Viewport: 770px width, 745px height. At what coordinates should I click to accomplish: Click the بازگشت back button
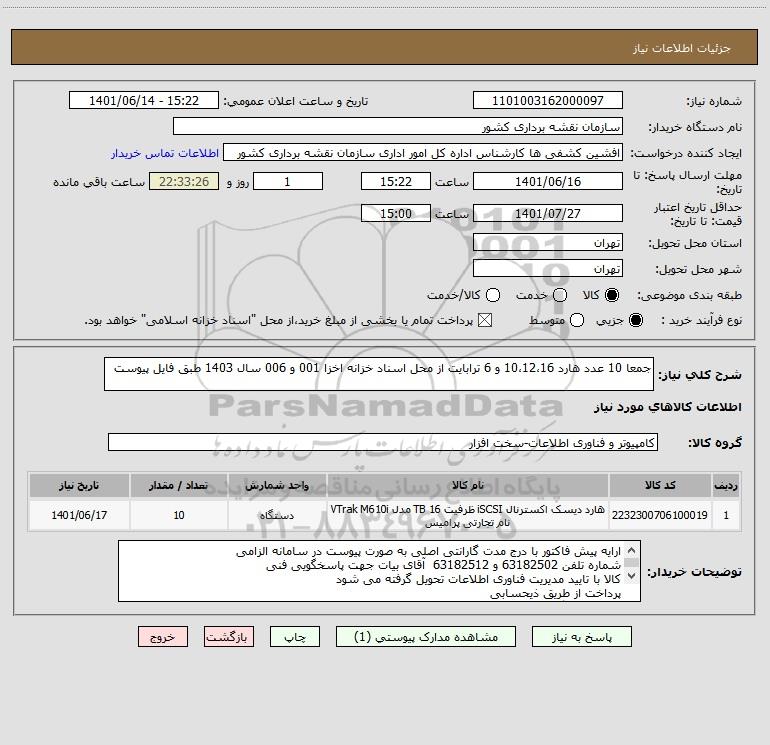coord(229,636)
